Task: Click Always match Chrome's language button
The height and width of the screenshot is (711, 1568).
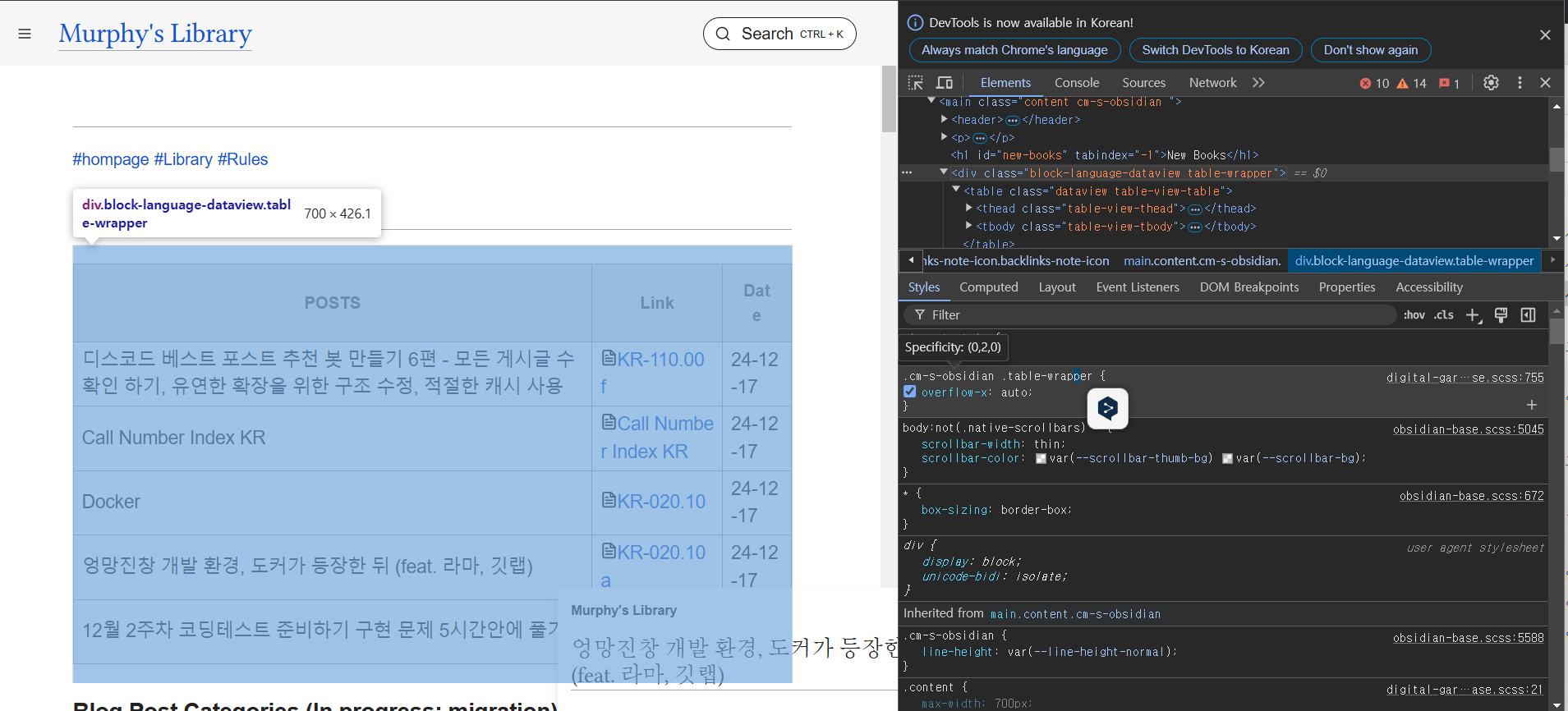Action: (x=1014, y=50)
